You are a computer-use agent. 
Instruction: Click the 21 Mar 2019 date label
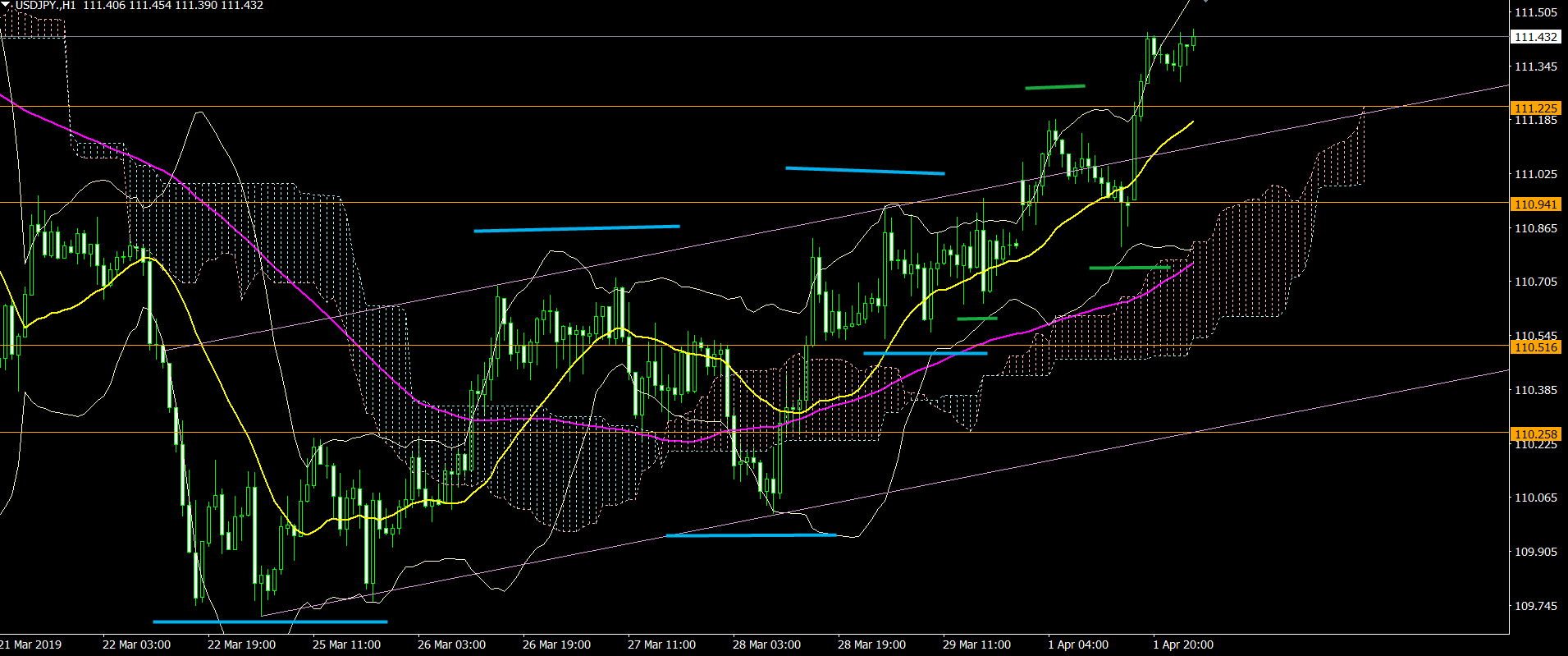coord(30,645)
